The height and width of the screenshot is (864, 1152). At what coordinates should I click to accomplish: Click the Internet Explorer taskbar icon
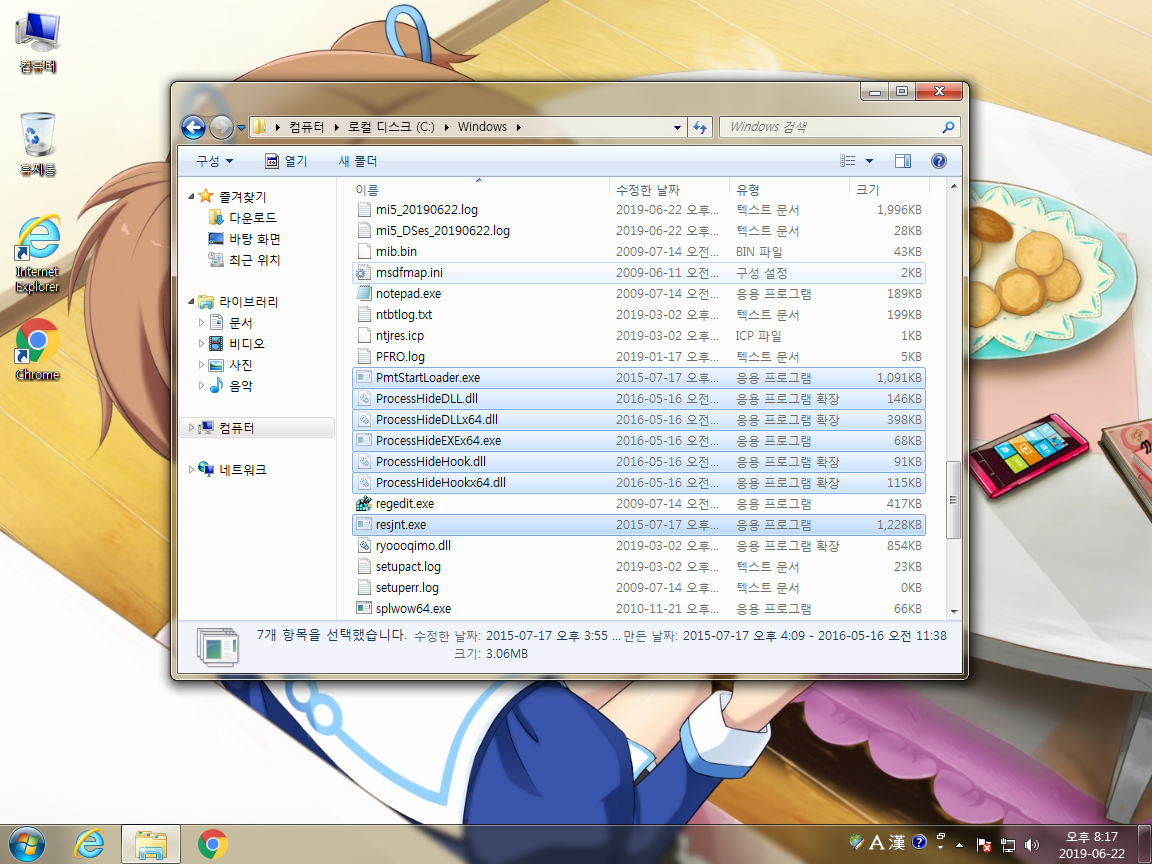[x=89, y=844]
